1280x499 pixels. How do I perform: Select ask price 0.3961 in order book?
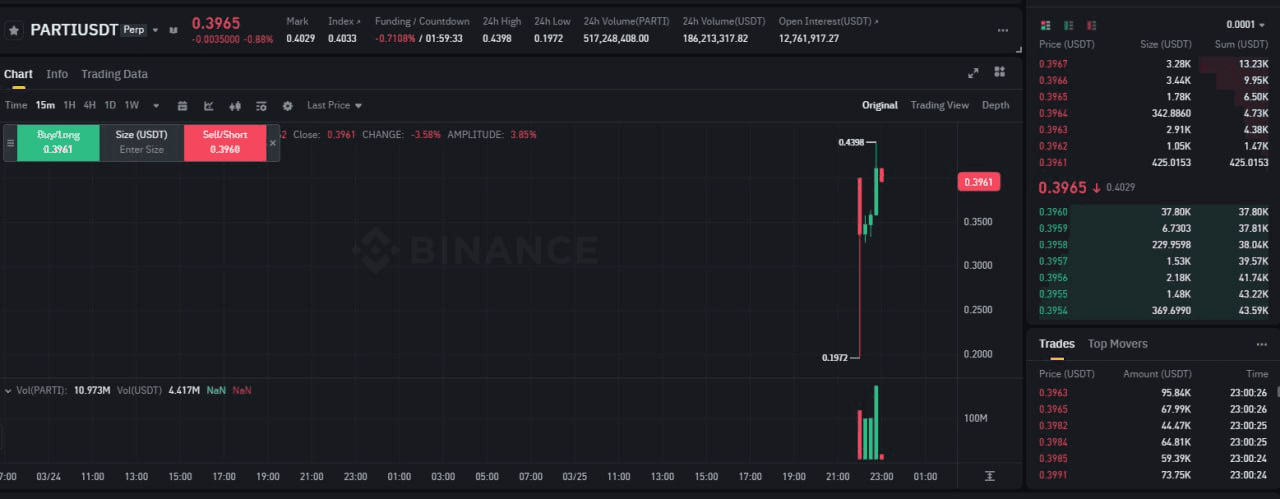1053,162
